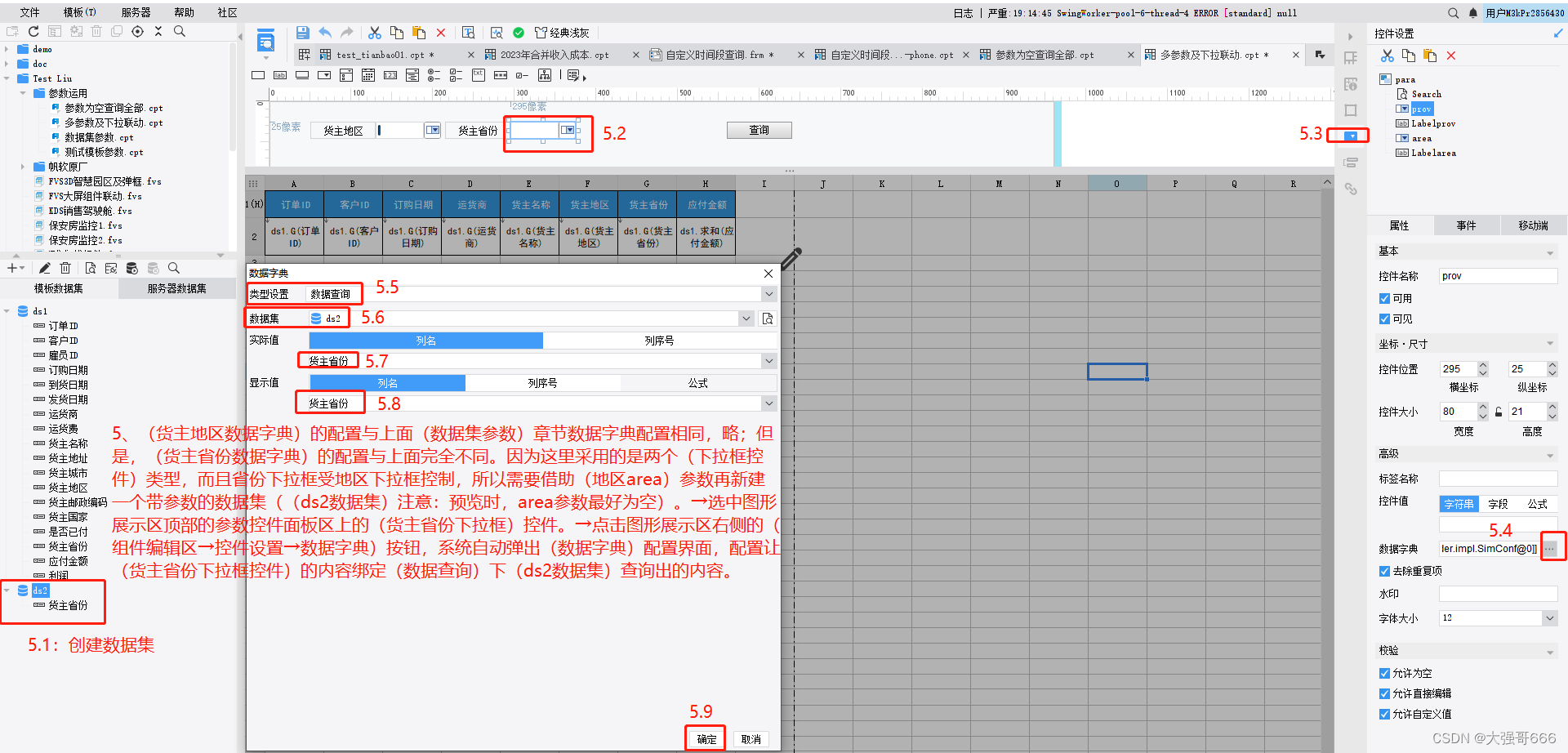Click the locate-file target icon in file toolbar

[x=137, y=31]
